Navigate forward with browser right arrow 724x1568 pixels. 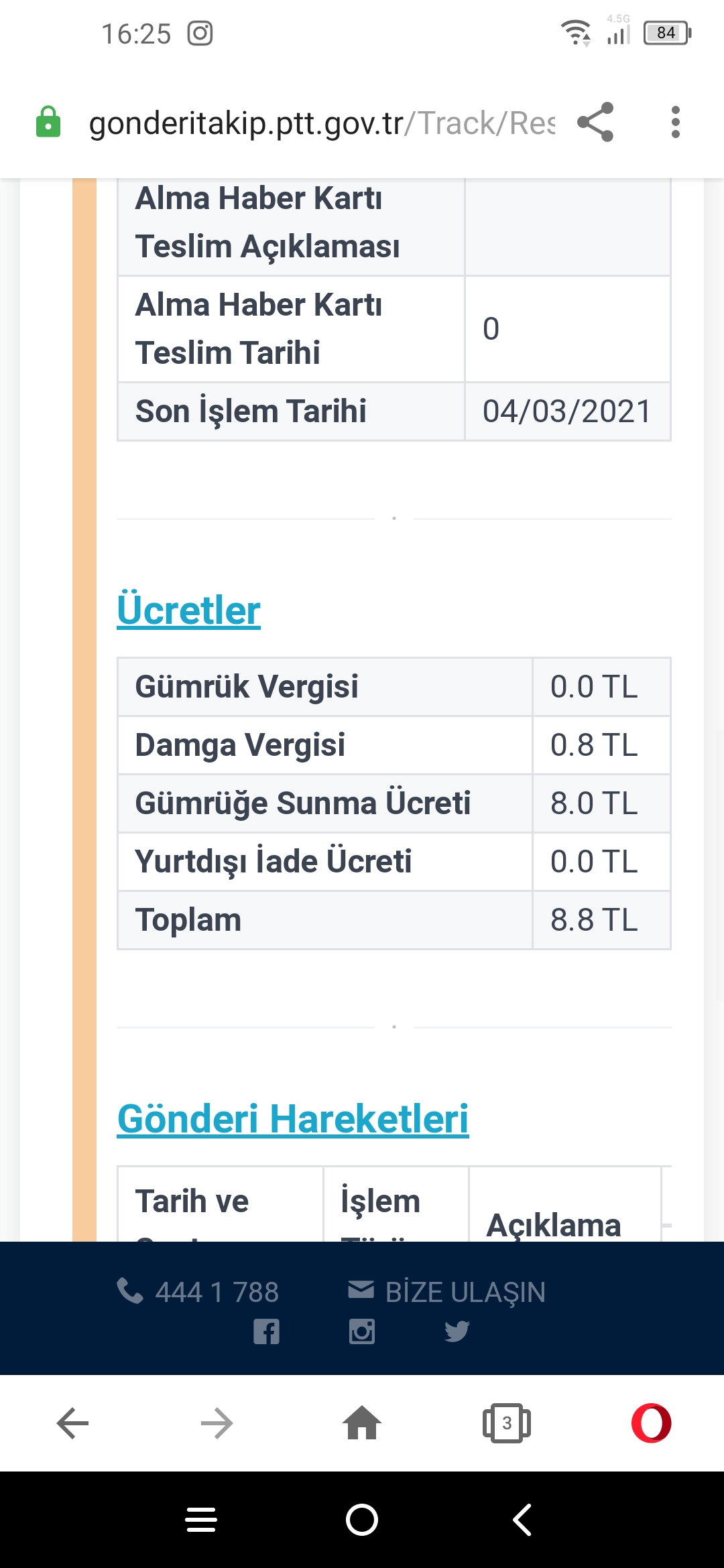217,1423
